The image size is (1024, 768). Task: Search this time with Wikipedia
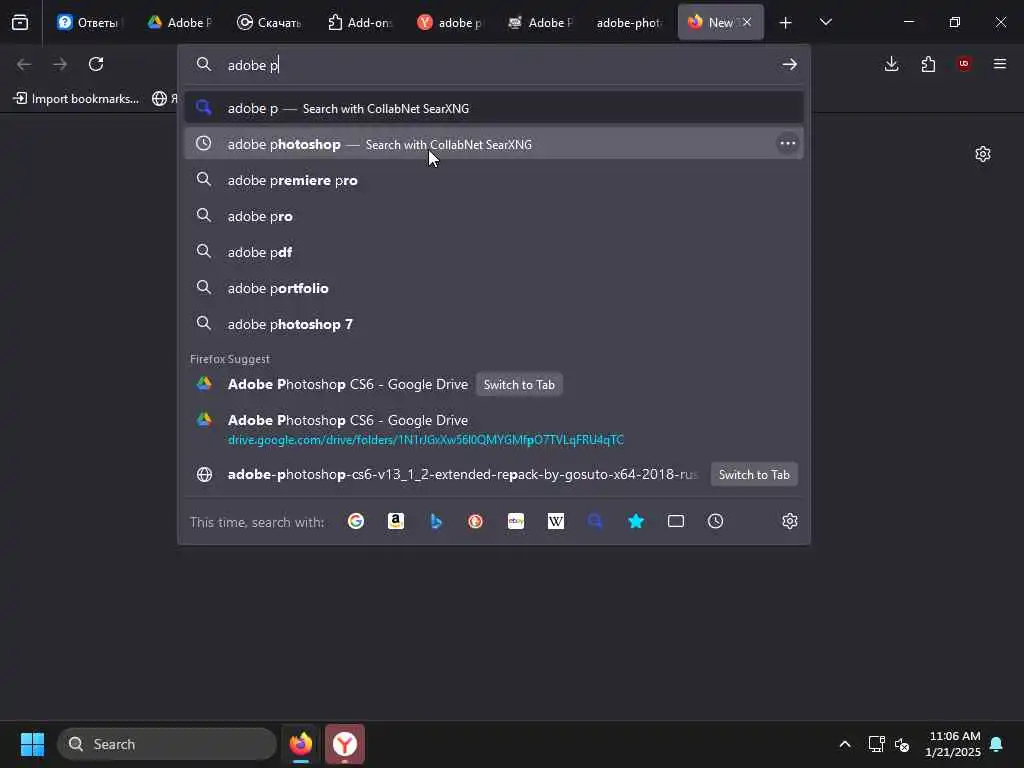(556, 521)
